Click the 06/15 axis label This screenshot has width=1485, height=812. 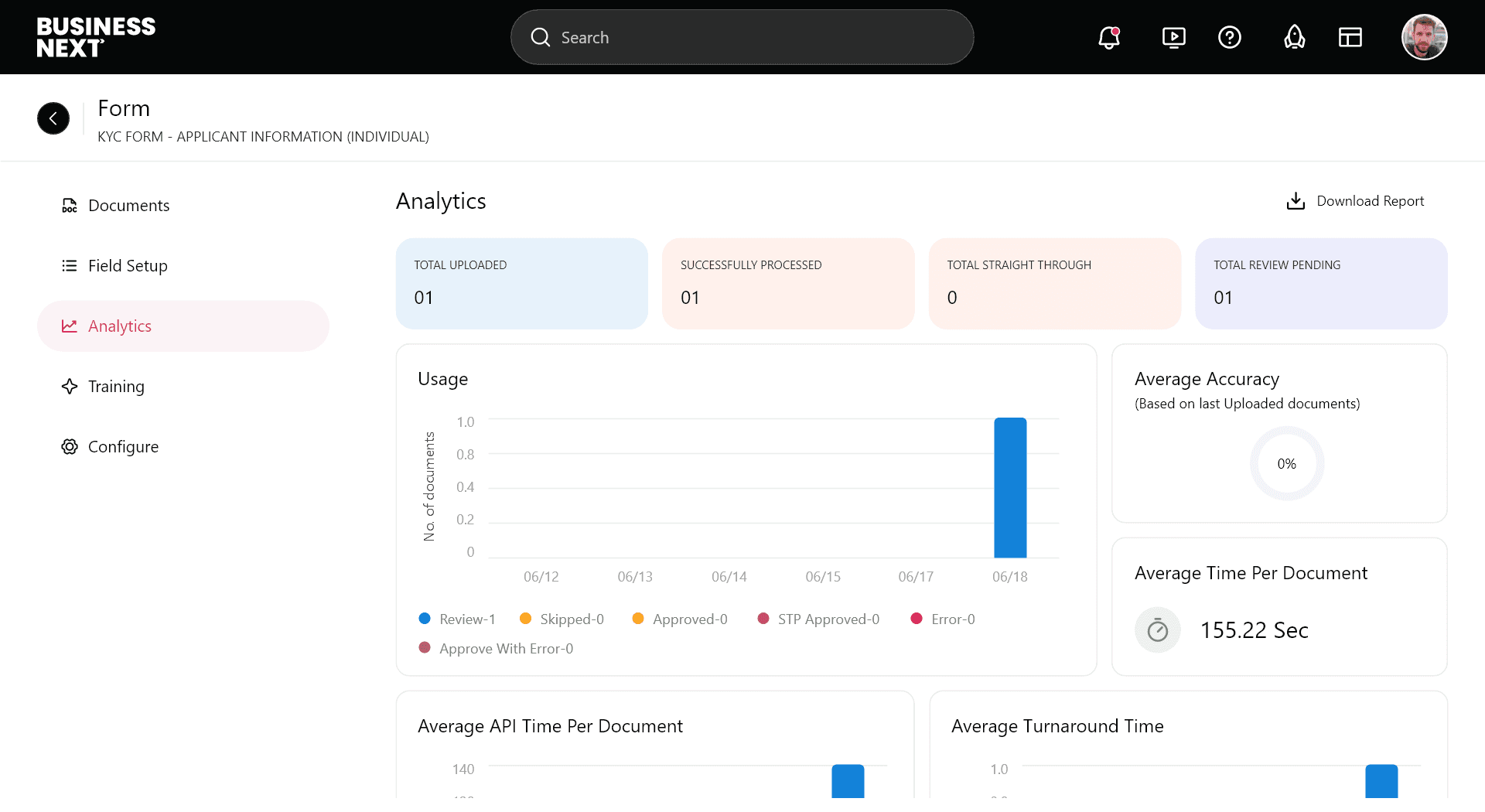click(823, 577)
